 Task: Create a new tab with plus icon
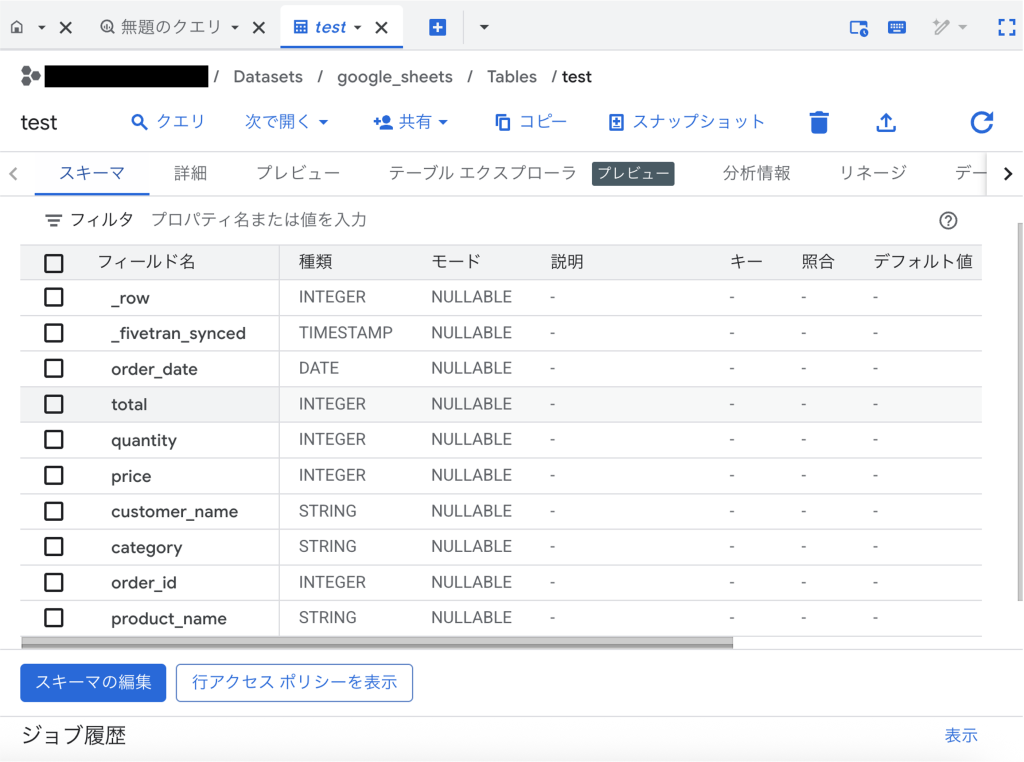[x=438, y=27]
